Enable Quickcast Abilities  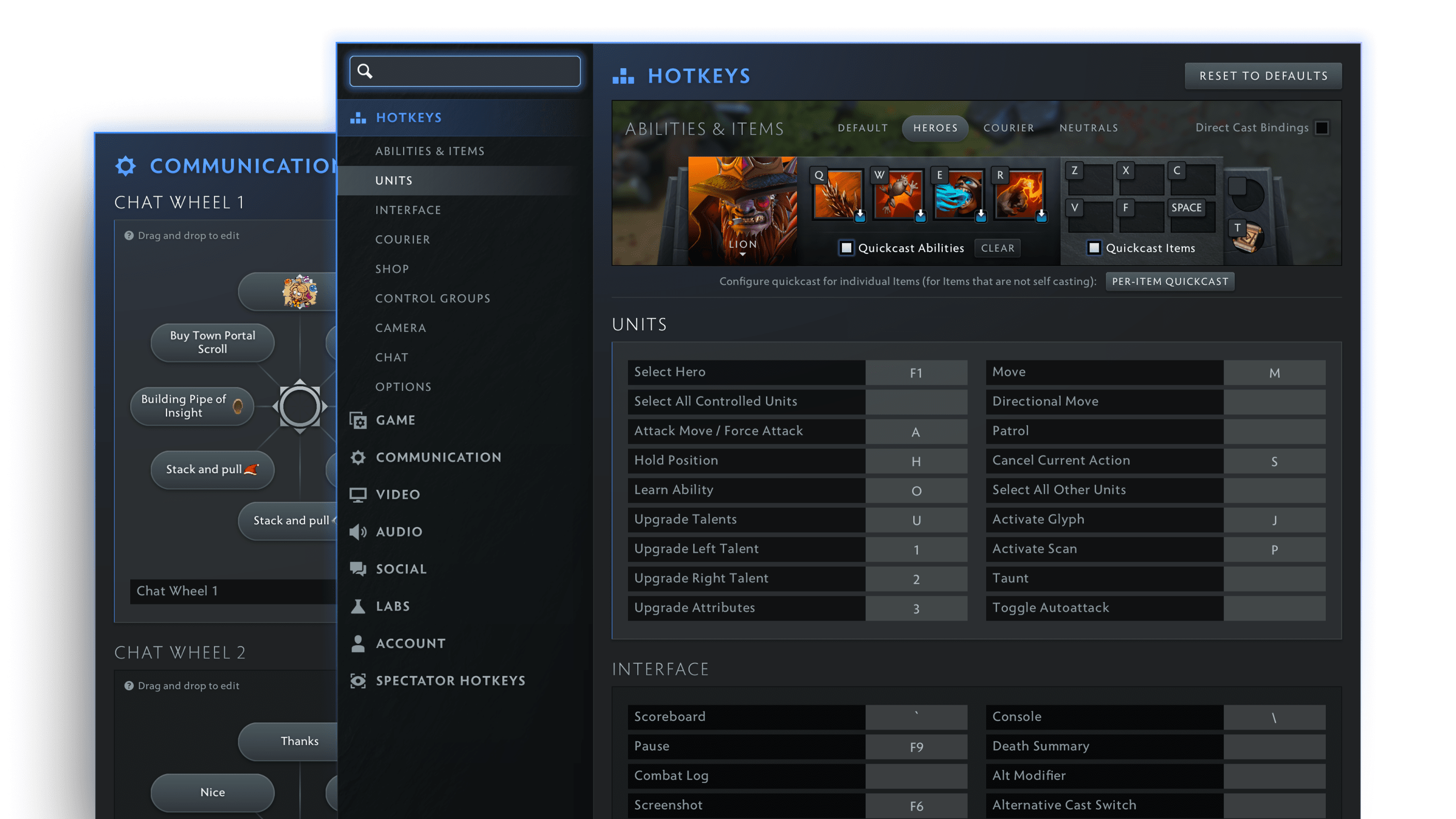(846, 248)
